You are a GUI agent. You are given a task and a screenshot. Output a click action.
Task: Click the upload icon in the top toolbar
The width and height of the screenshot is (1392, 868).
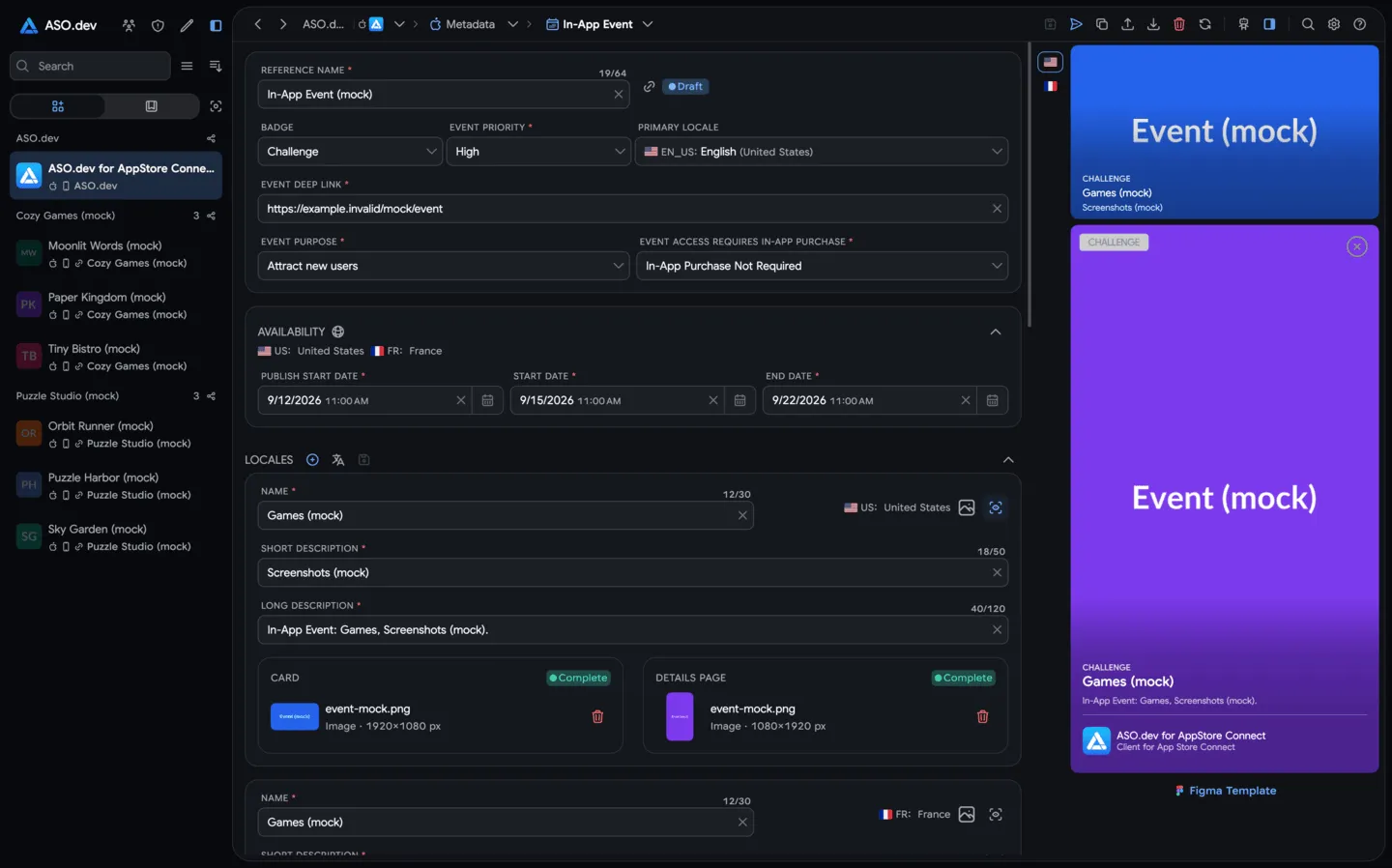[1127, 24]
